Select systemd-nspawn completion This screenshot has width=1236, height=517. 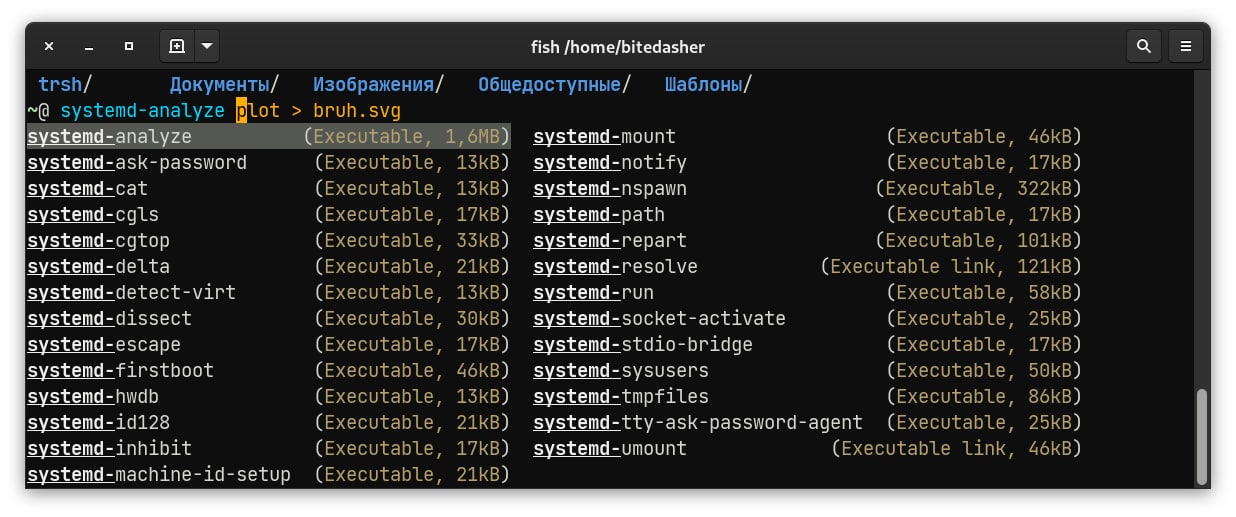click(808, 189)
